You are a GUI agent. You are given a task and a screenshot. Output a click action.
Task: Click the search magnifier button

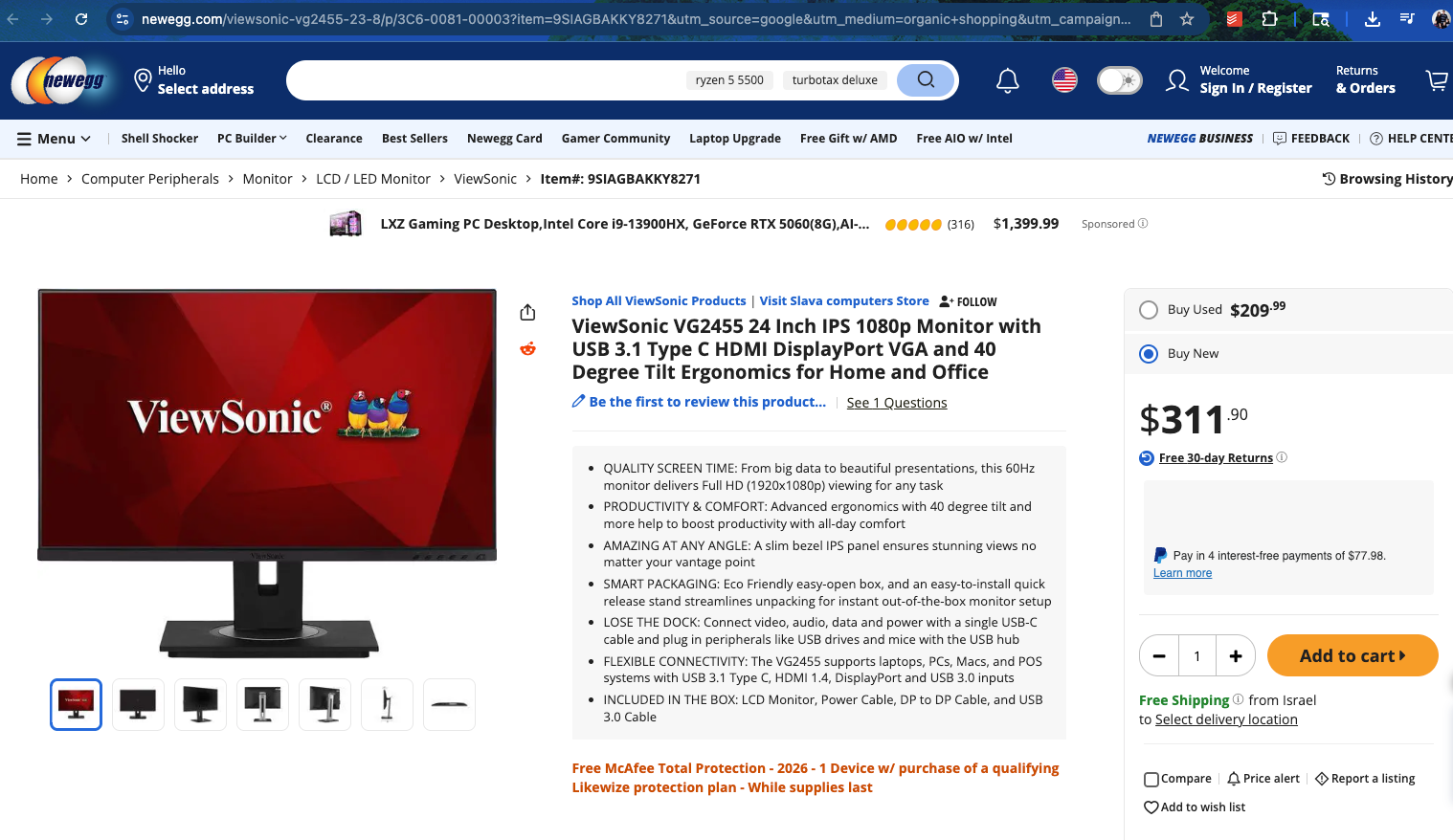point(926,79)
